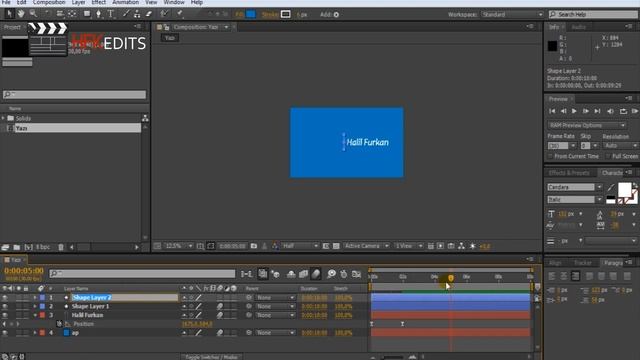Click the blue Fill color swatch
The image size is (640, 360).
(251, 14)
